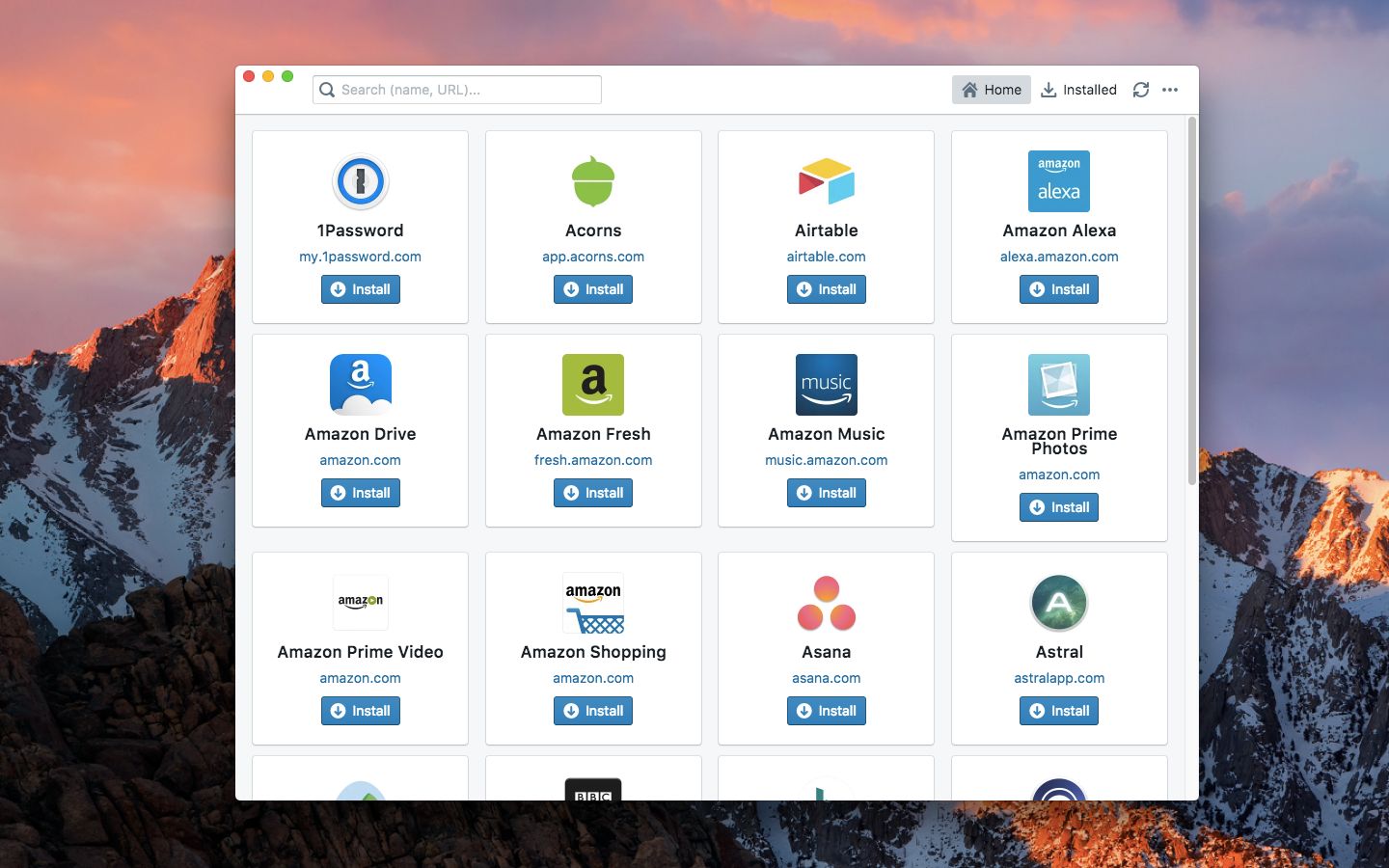Install the Amazon Prime Video app

[x=360, y=711]
